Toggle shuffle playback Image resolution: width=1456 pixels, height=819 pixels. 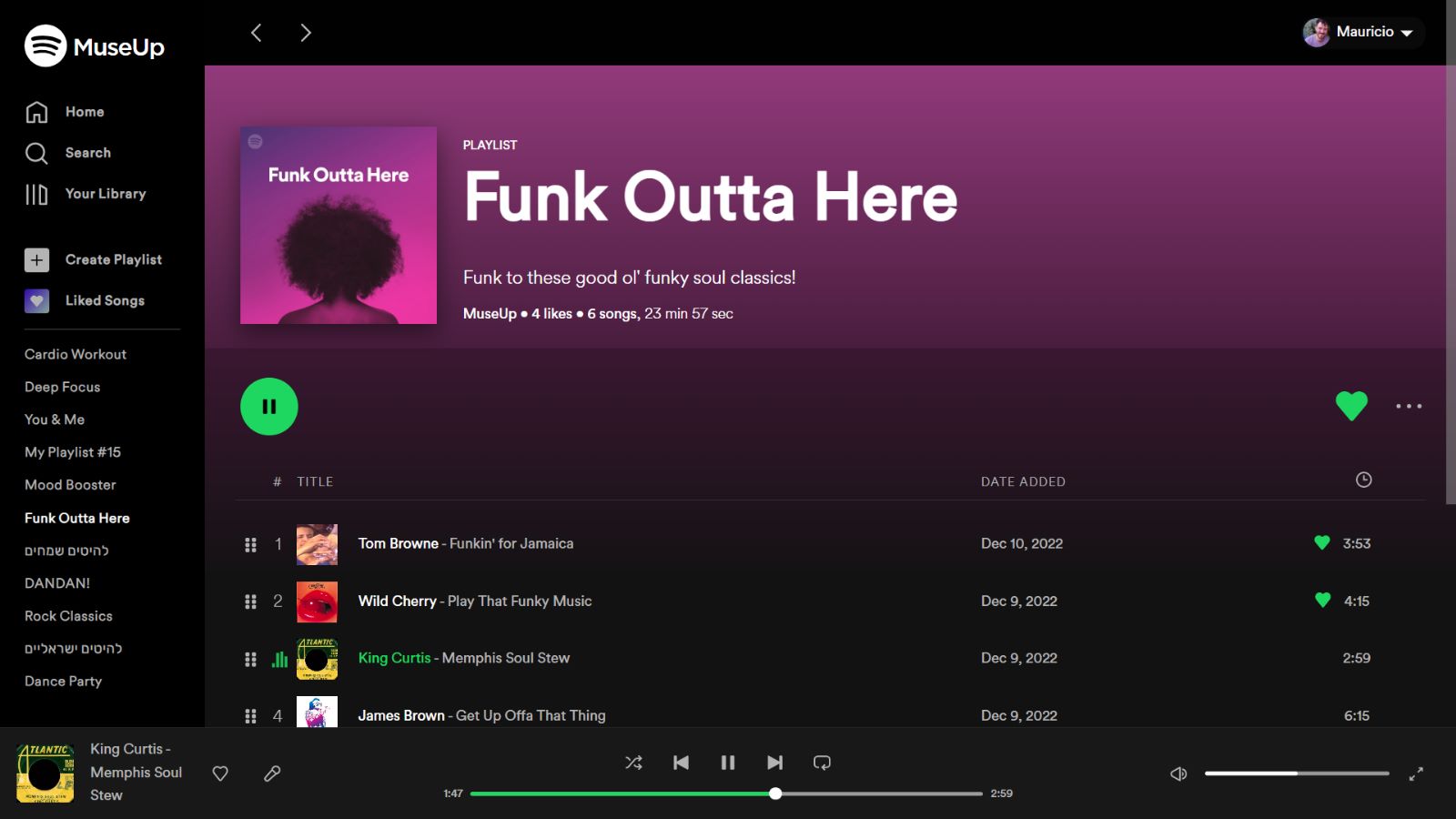[634, 763]
